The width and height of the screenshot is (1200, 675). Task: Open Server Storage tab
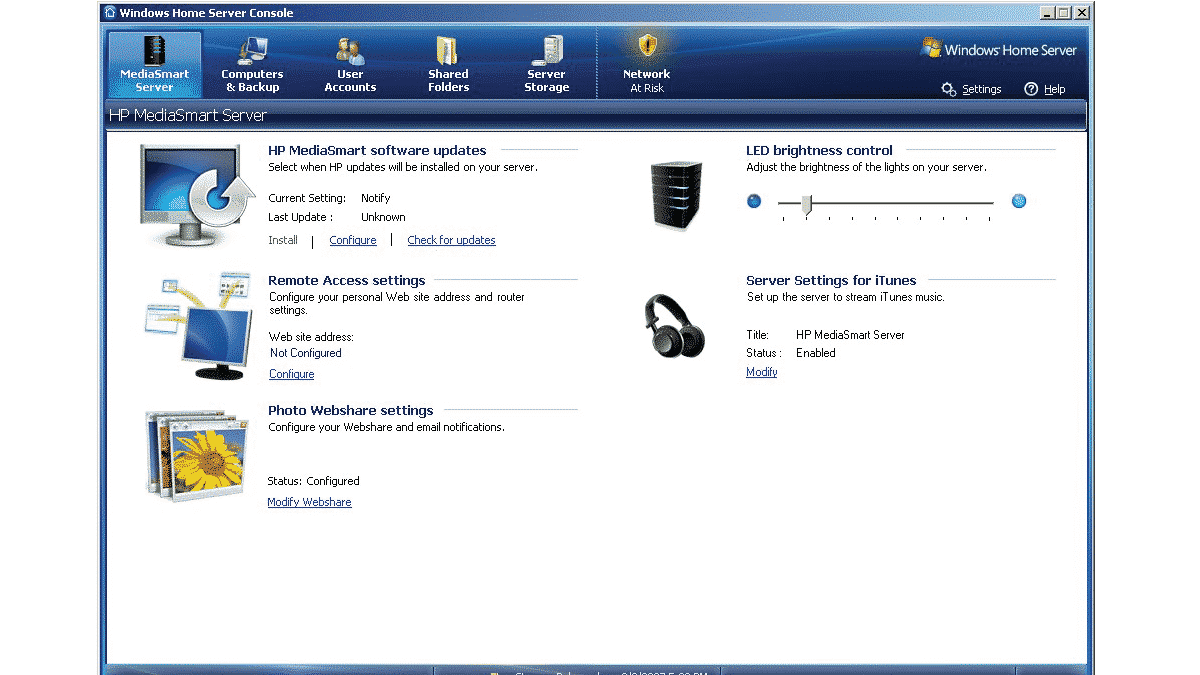(546, 65)
